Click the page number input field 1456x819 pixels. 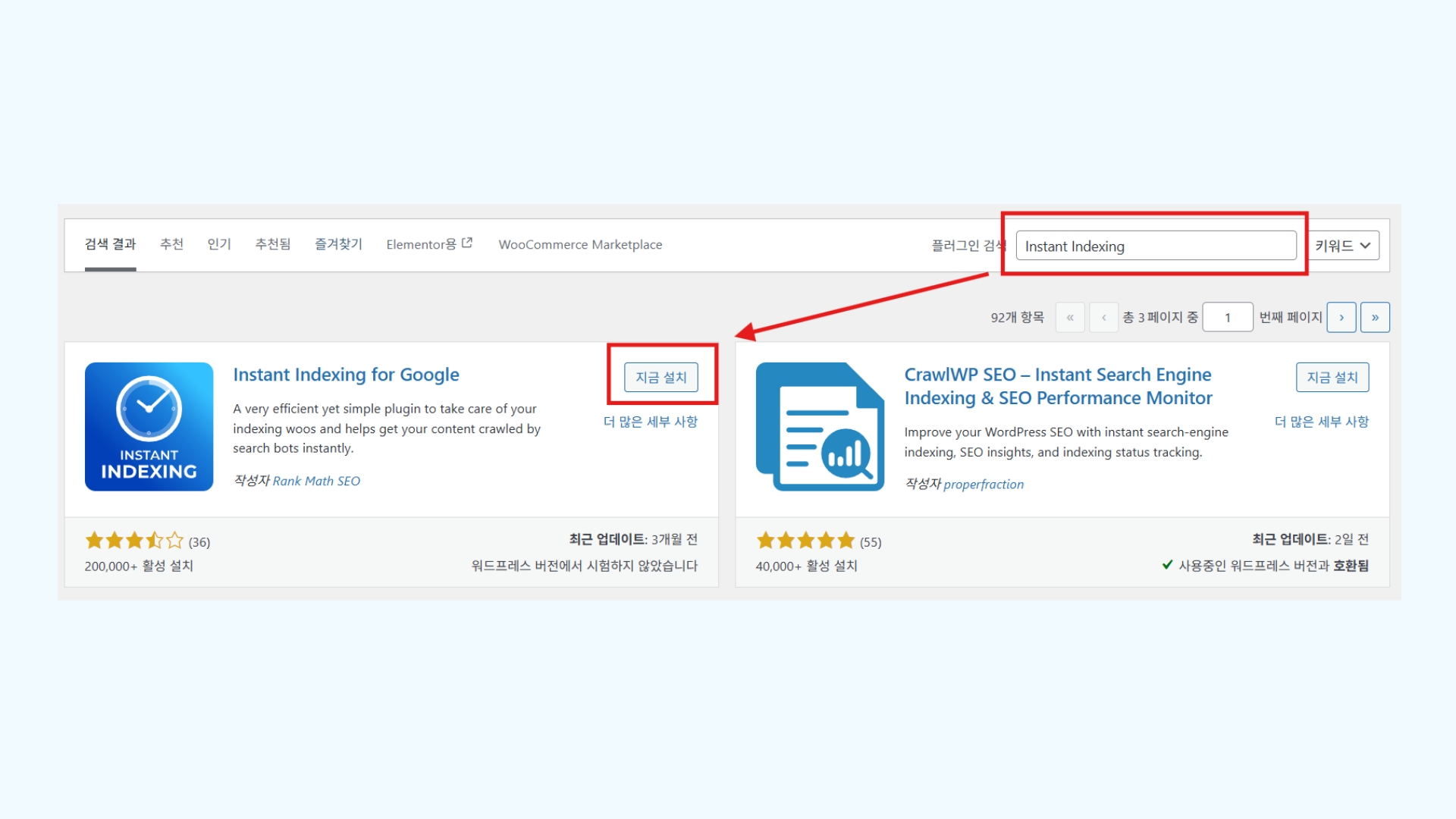point(1228,317)
